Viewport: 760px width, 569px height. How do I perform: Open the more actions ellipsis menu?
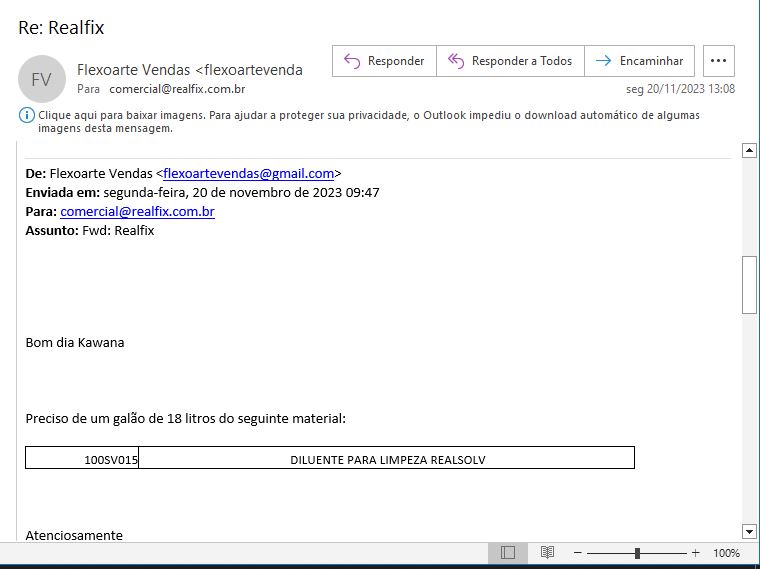[x=719, y=61]
